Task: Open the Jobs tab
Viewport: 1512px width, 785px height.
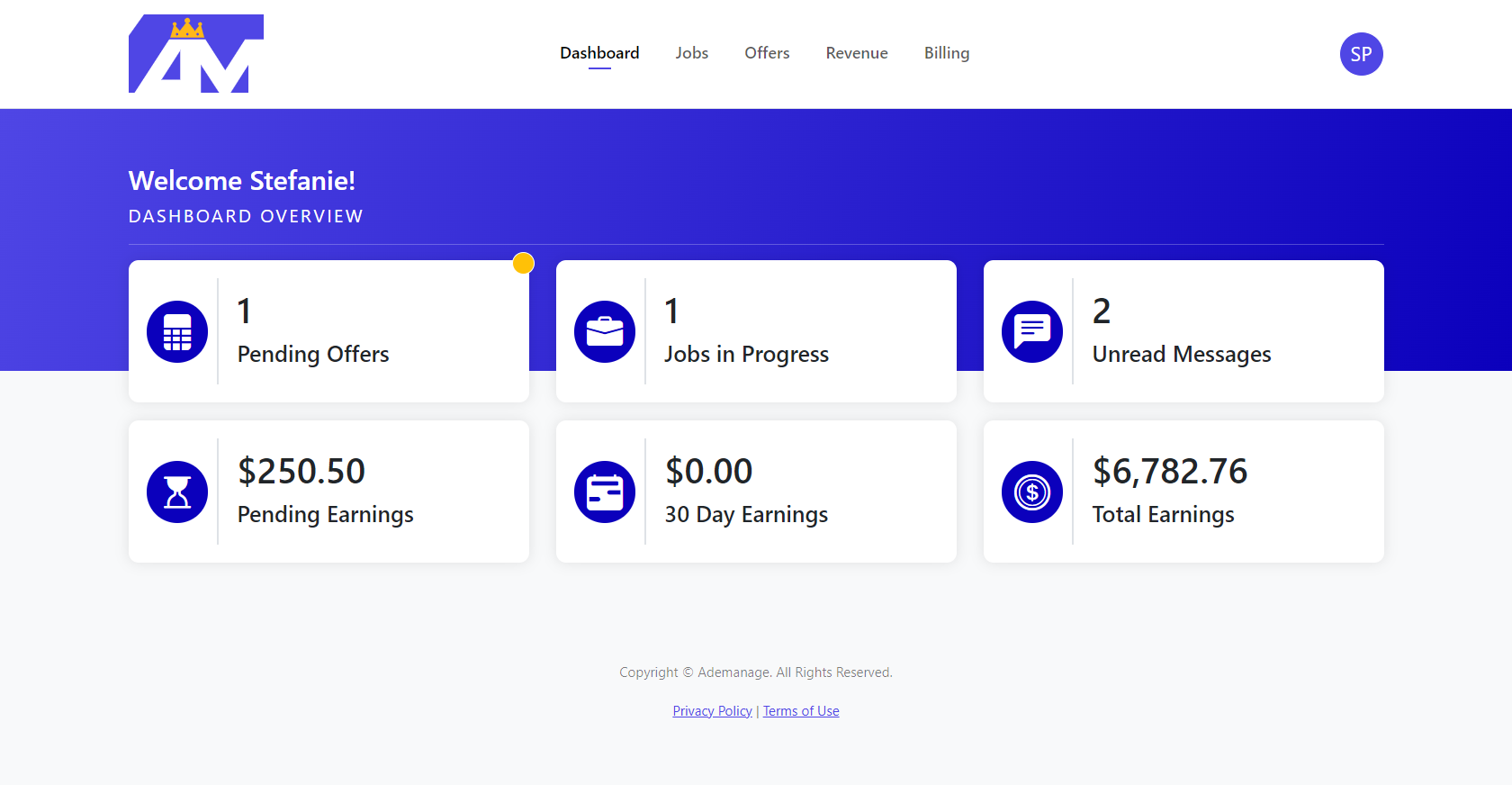Action: (691, 53)
